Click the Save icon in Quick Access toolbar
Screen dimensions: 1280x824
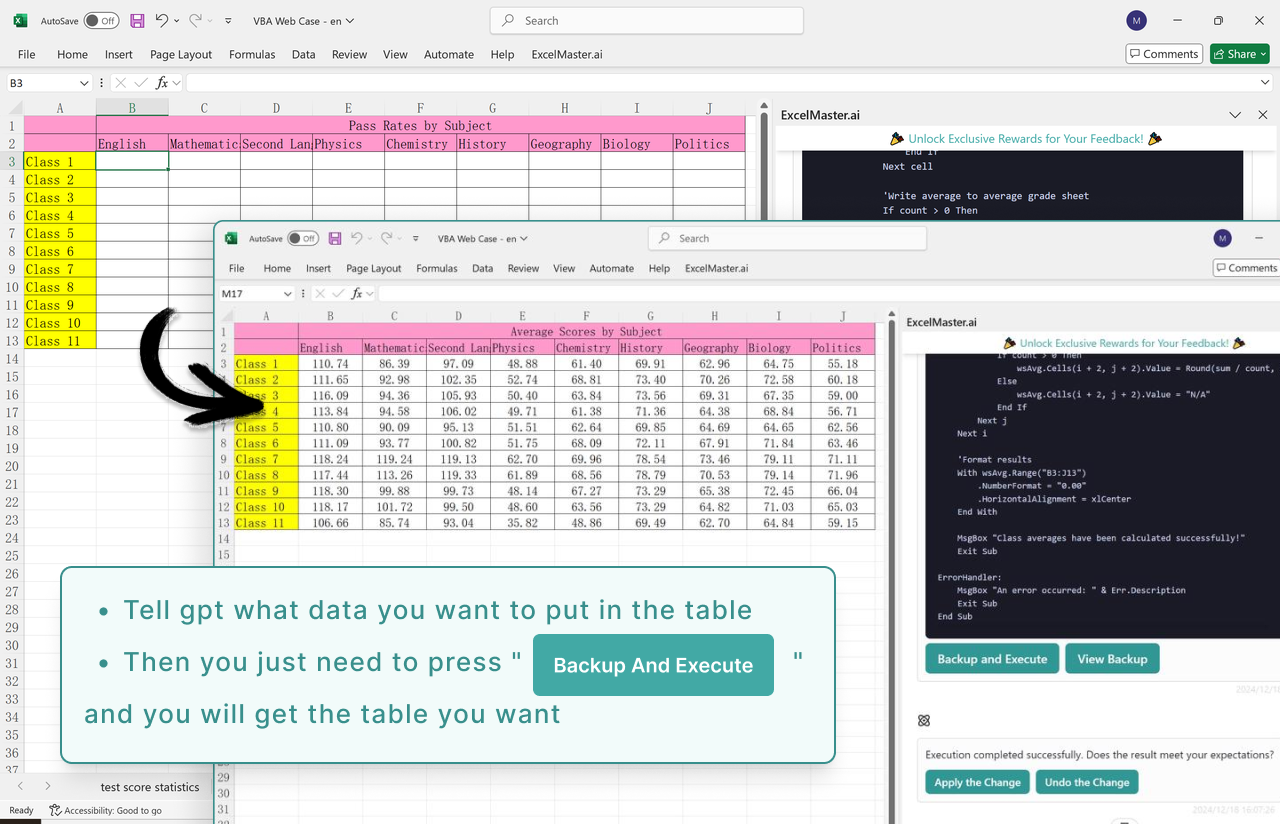point(137,20)
